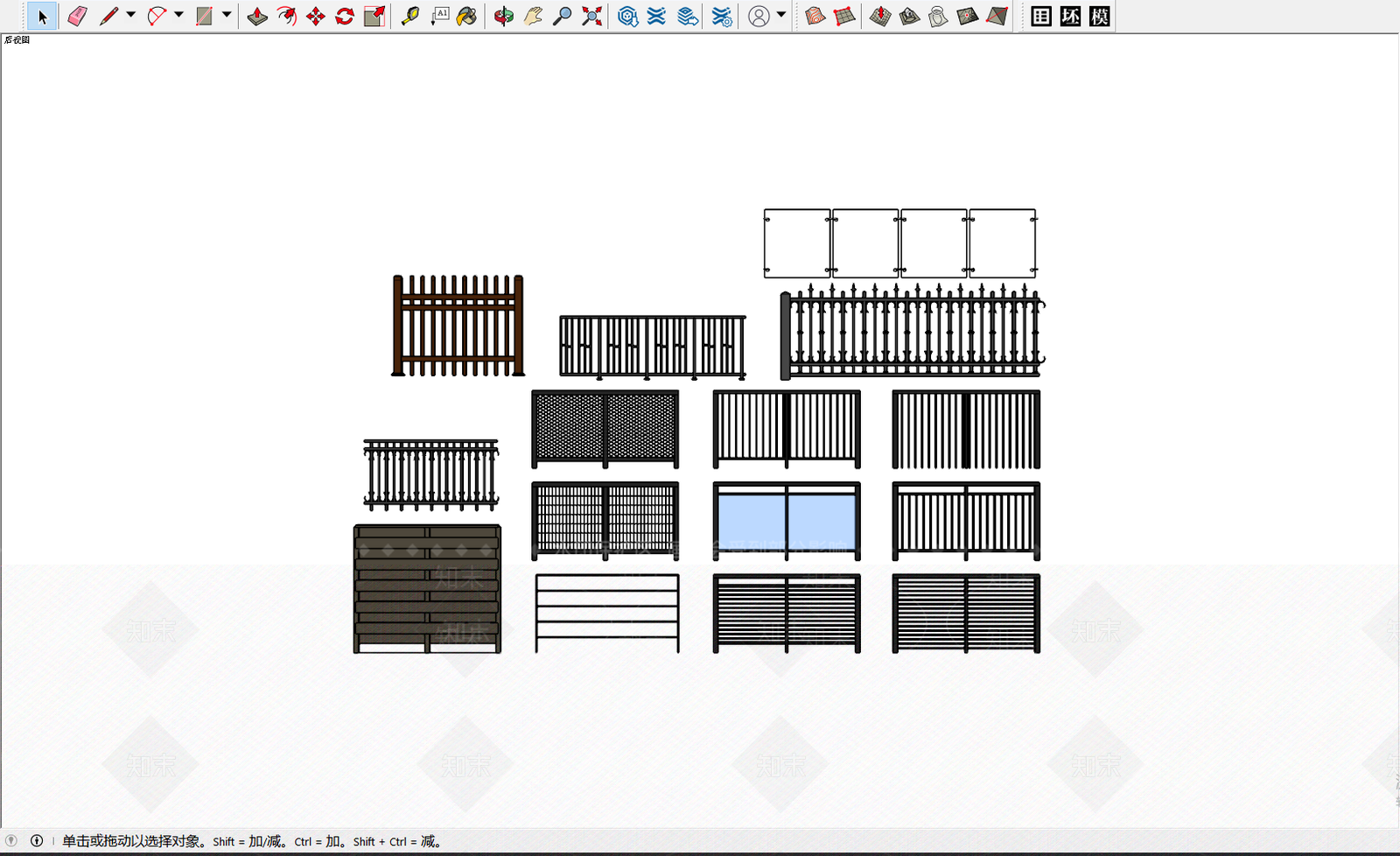
Task: Click the Send to LayOut icon
Action: [688, 16]
